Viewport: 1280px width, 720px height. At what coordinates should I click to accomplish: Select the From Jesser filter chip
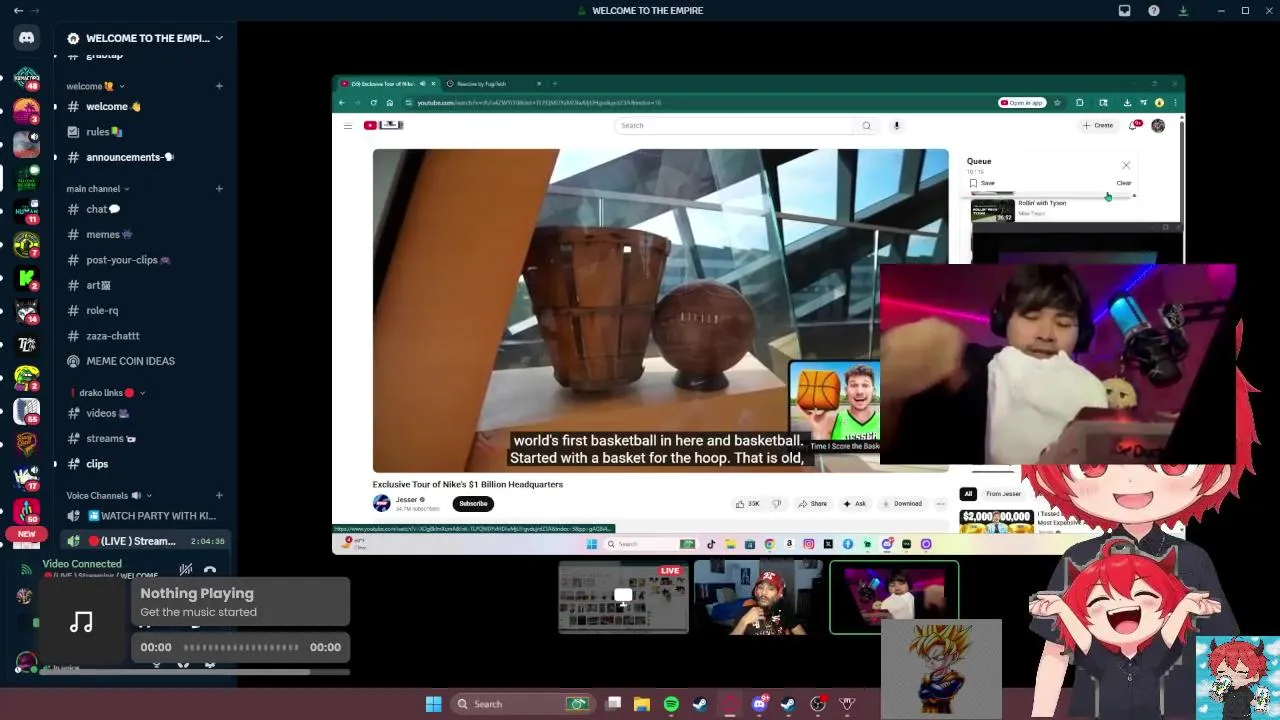click(1003, 494)
